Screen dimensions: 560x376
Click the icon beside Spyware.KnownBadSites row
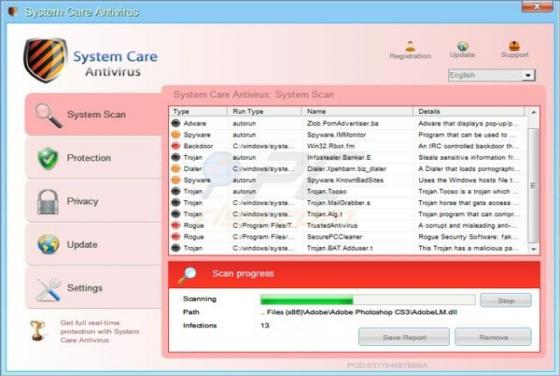[176, 180]
